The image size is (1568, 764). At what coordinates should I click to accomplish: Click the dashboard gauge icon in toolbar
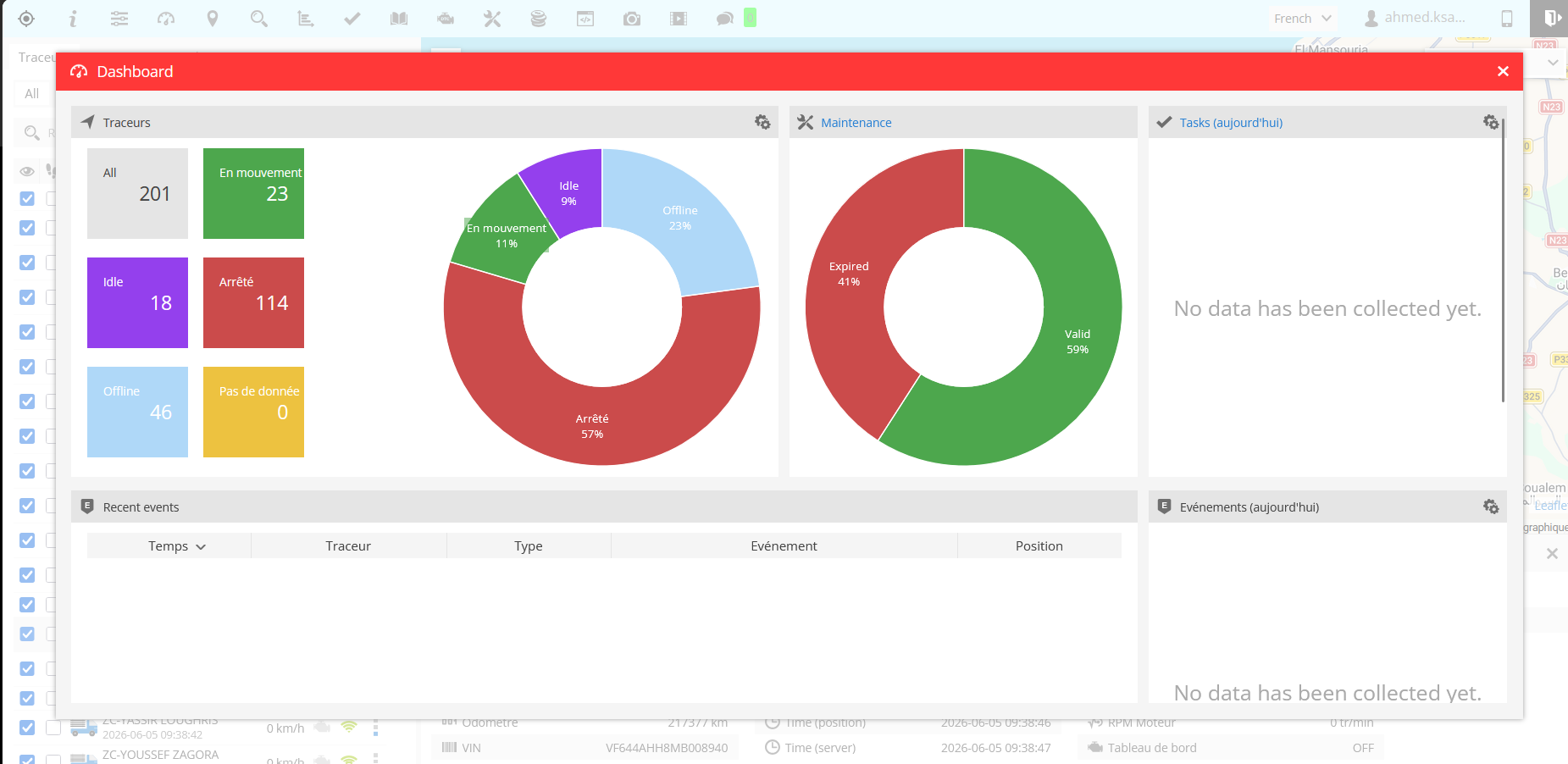click(166, 19)
